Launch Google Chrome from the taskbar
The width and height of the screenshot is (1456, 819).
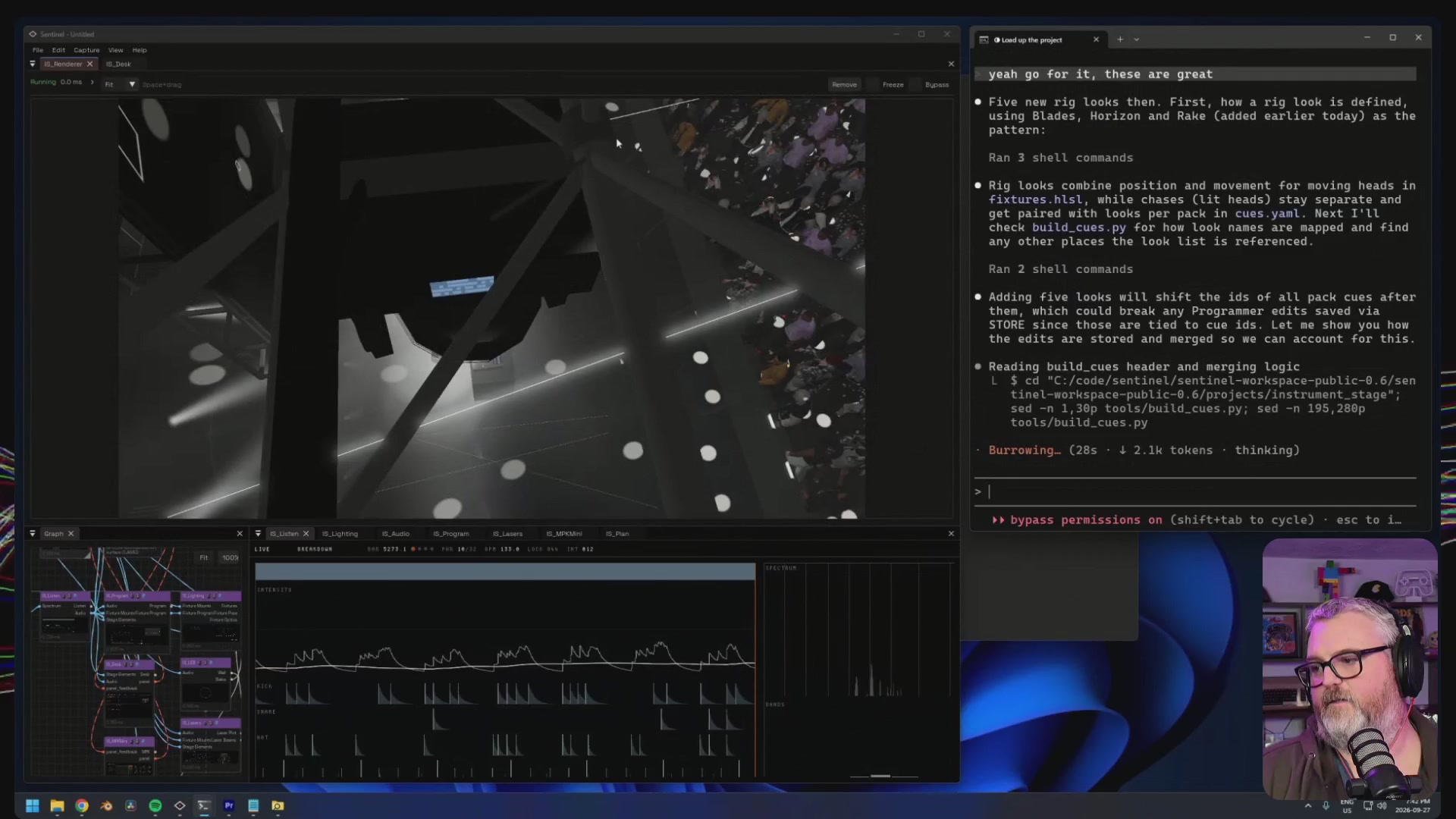coord(82,805)
